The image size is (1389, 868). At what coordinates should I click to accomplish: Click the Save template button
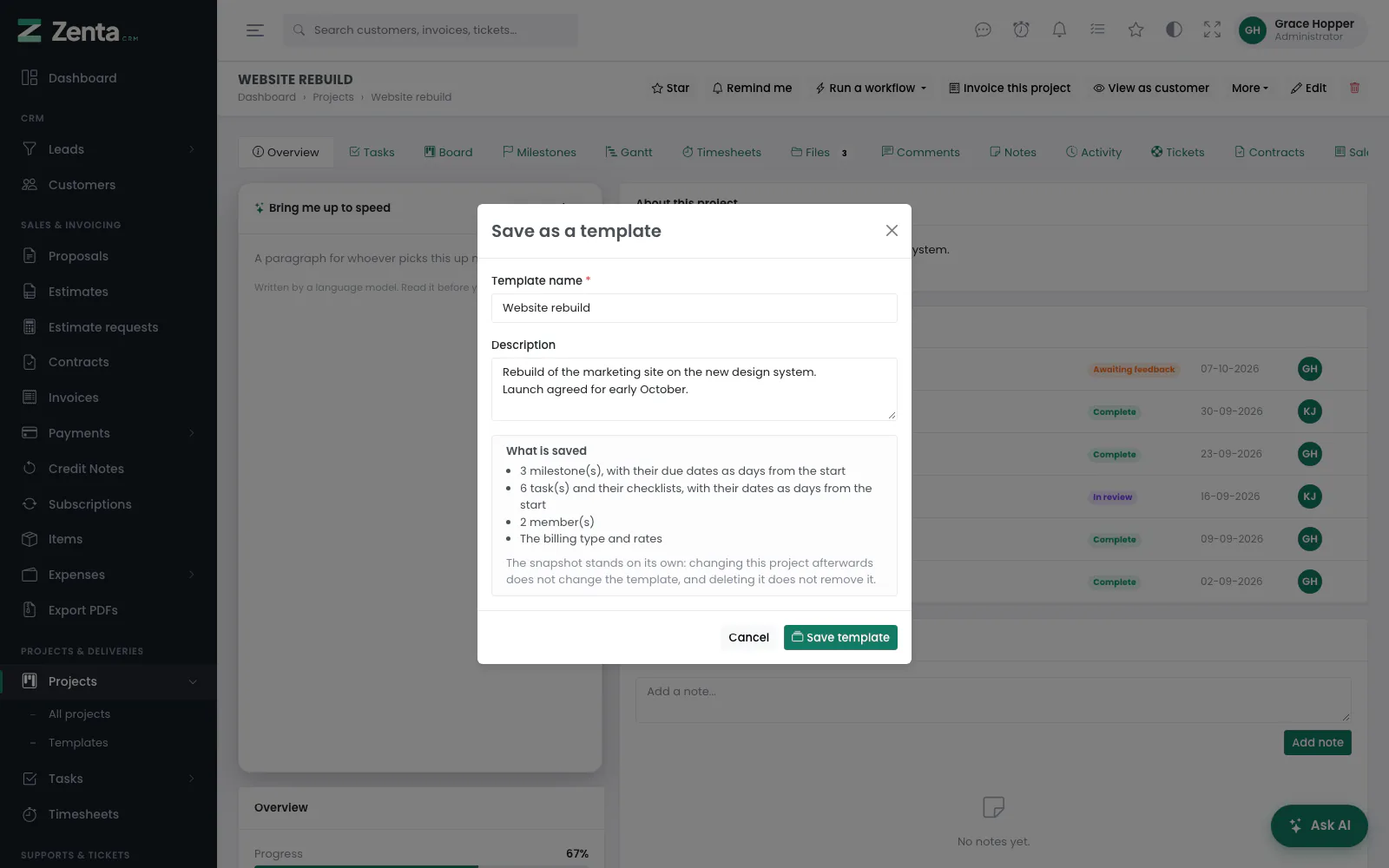[840, 637]
